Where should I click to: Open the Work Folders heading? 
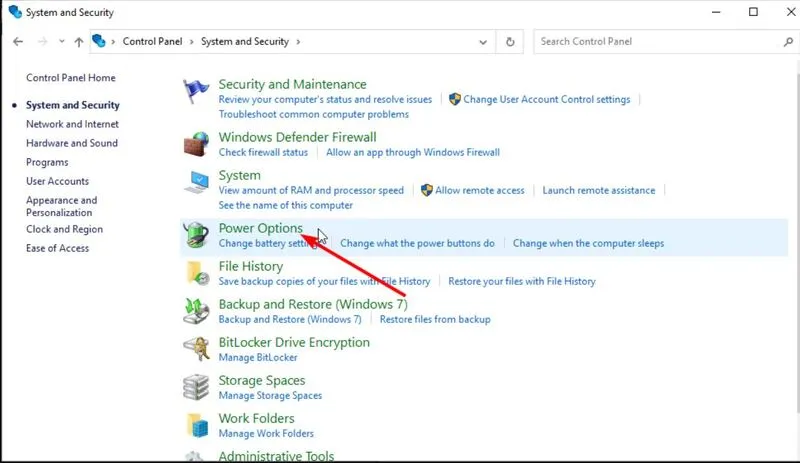[x=257, y=419]
